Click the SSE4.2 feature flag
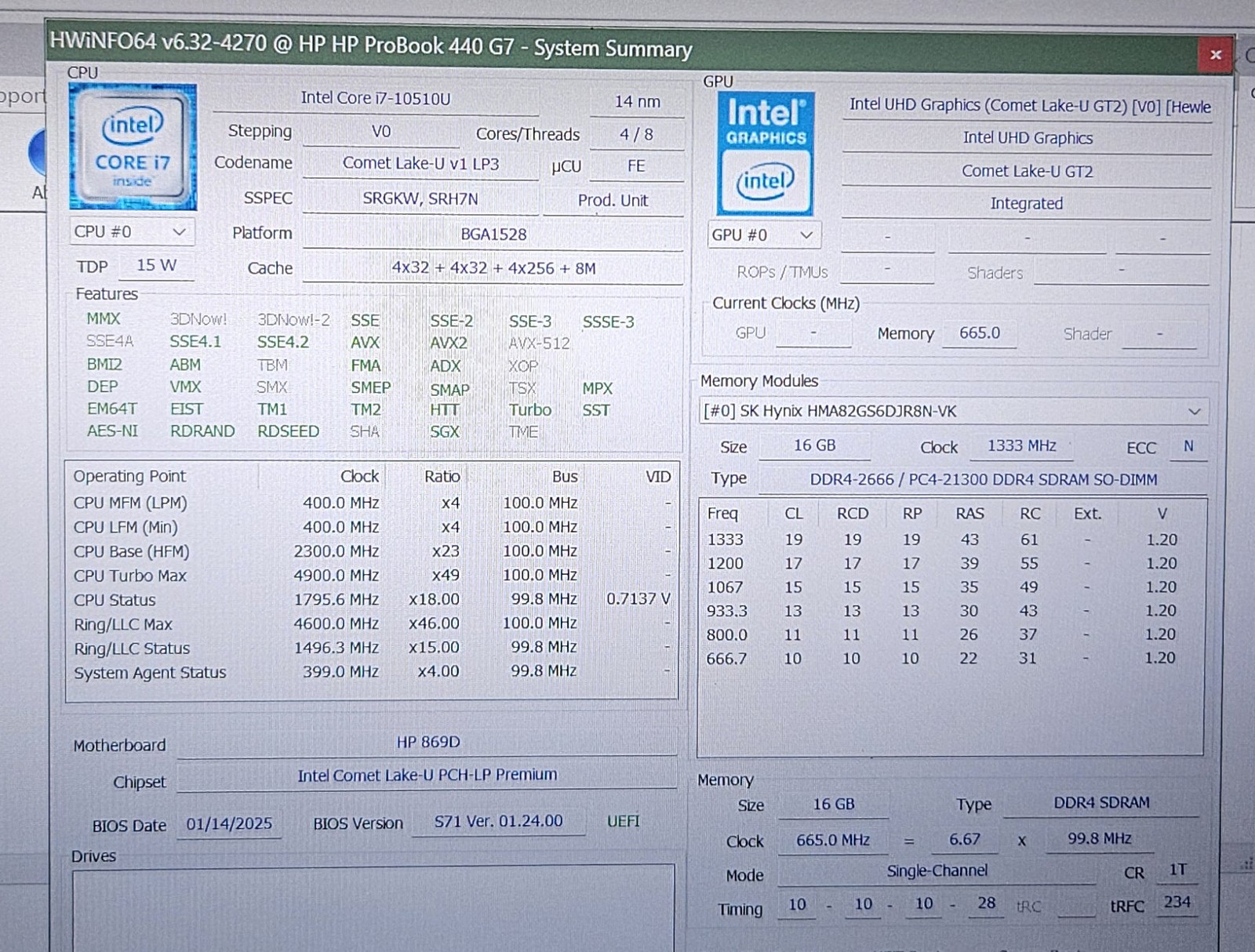The image size is (1255, 952). click(x=283, y=343)
